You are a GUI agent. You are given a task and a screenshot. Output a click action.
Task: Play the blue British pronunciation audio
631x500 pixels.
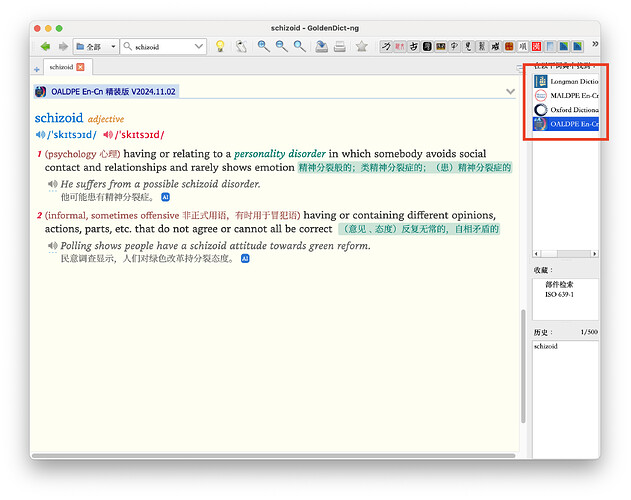click(x=40, y=134)
